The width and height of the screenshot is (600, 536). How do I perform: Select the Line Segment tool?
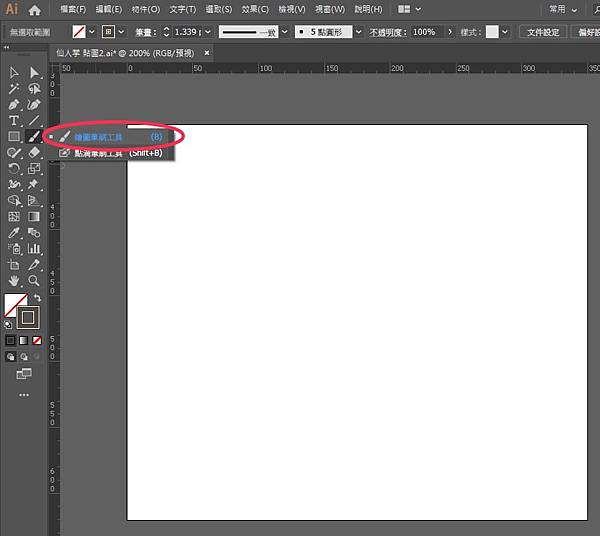point(34,121)
